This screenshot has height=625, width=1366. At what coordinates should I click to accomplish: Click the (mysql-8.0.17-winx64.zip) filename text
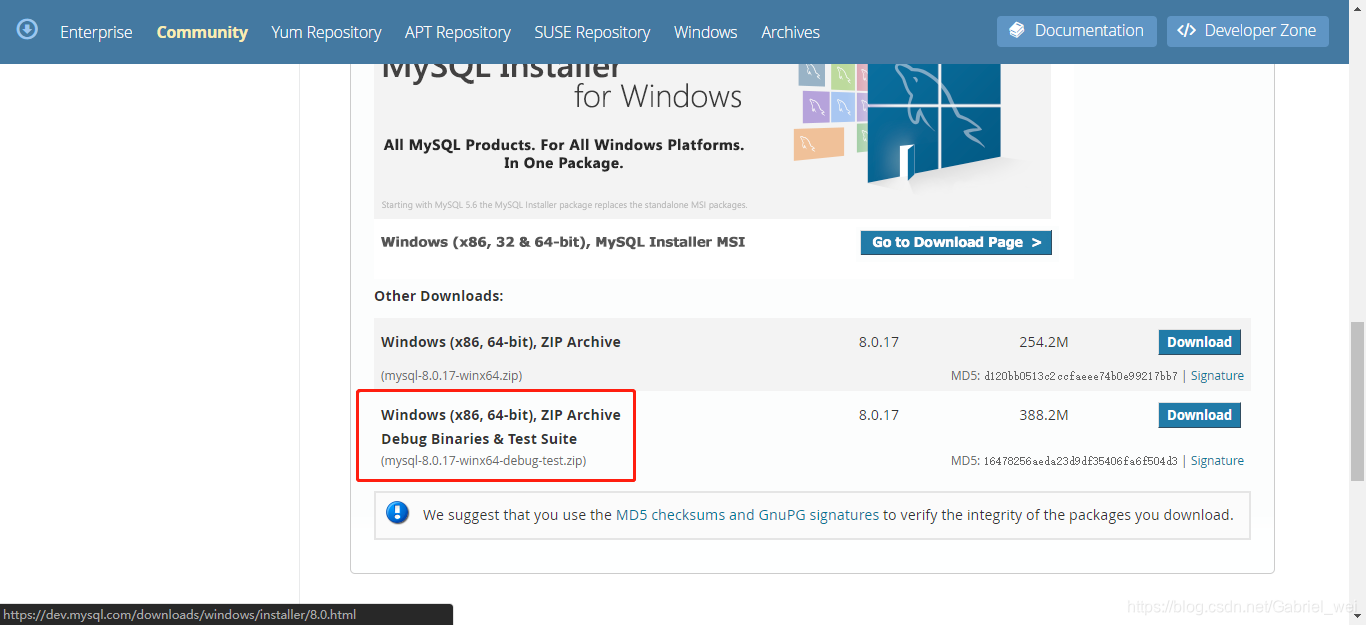click(451, 376)
